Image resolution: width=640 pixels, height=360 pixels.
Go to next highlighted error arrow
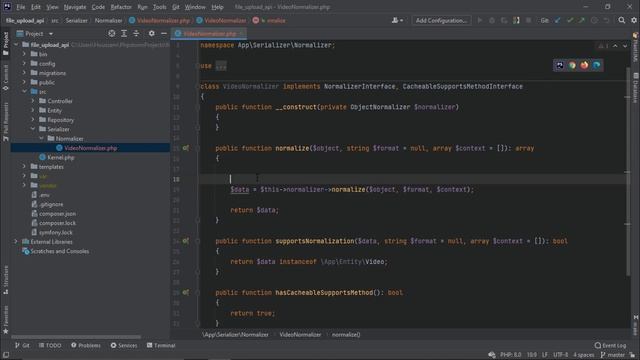pos(625,46)
